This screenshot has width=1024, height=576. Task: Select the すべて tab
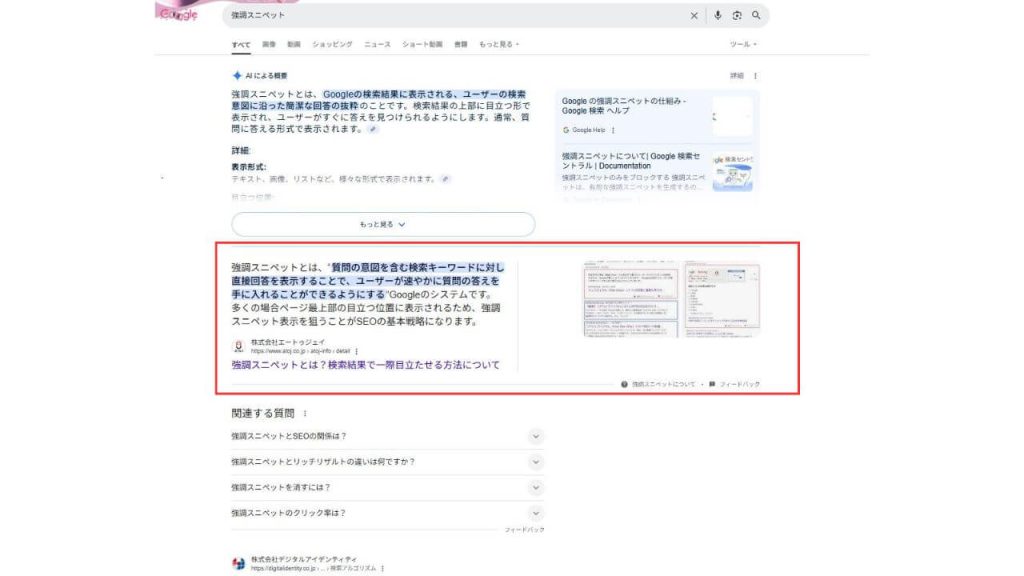point(240,44)
